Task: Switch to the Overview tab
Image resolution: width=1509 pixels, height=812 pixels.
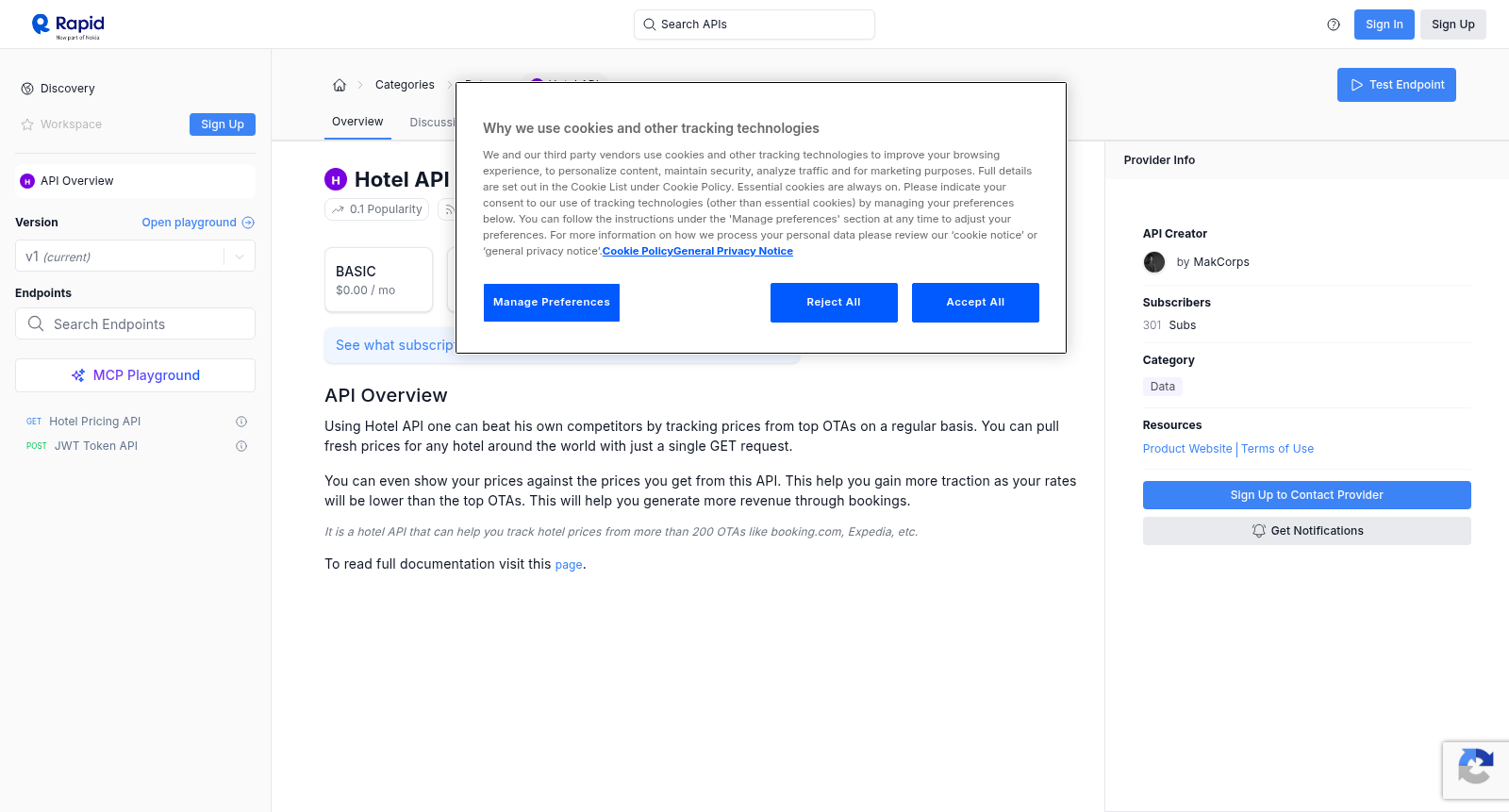Action: point(357,122)
